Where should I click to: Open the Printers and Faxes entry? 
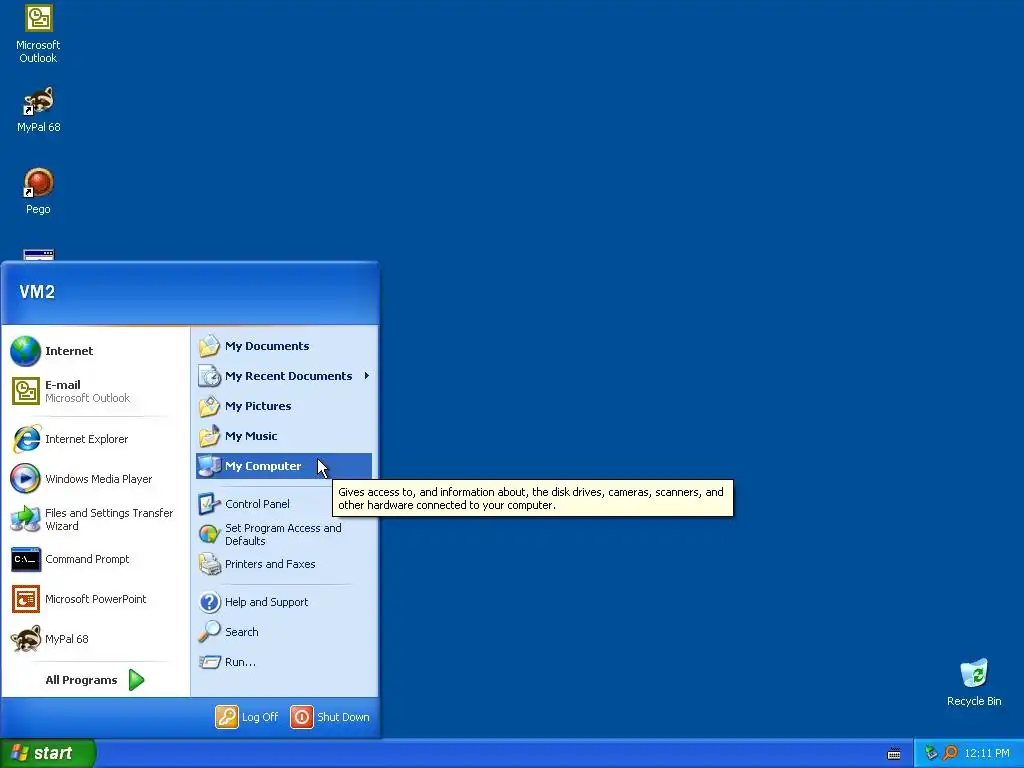point(283,564)
